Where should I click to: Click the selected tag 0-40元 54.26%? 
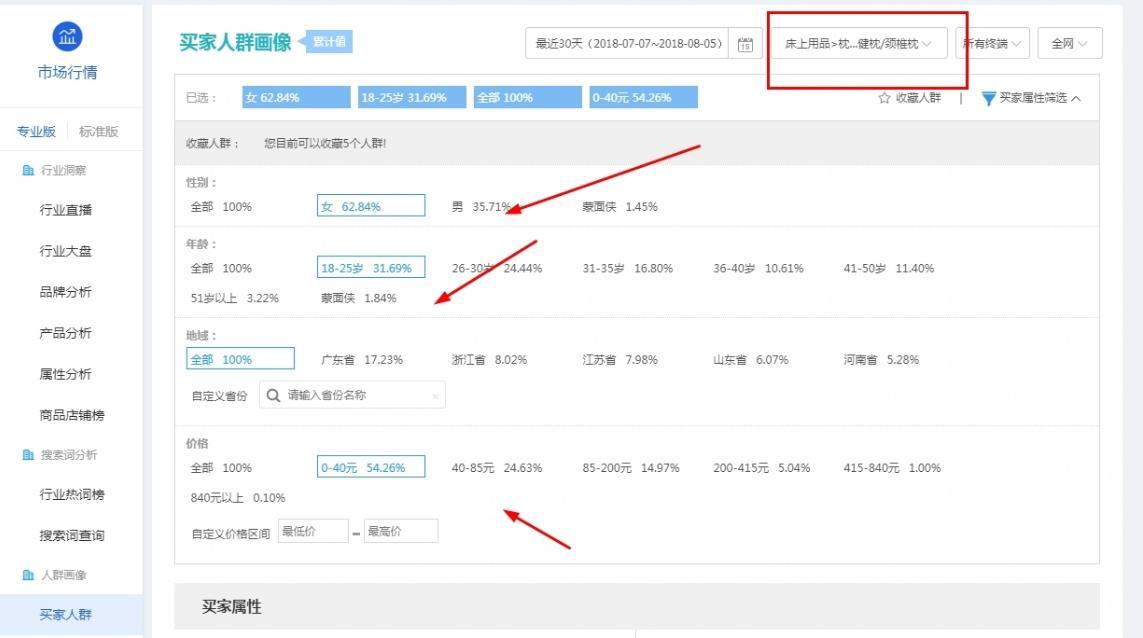coord(644,97)
